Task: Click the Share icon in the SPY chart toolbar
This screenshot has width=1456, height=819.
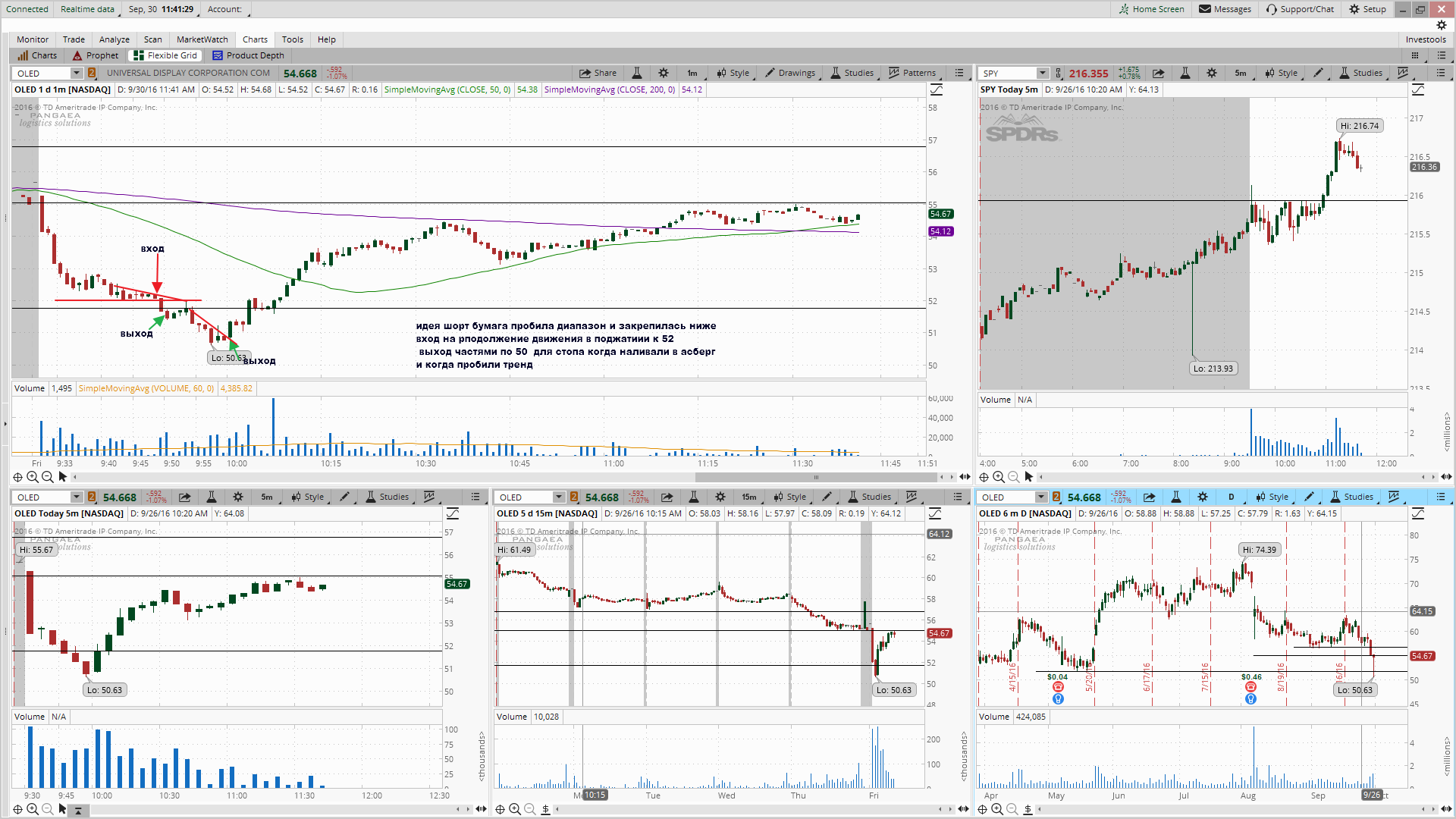Action: coord(1158,73)
